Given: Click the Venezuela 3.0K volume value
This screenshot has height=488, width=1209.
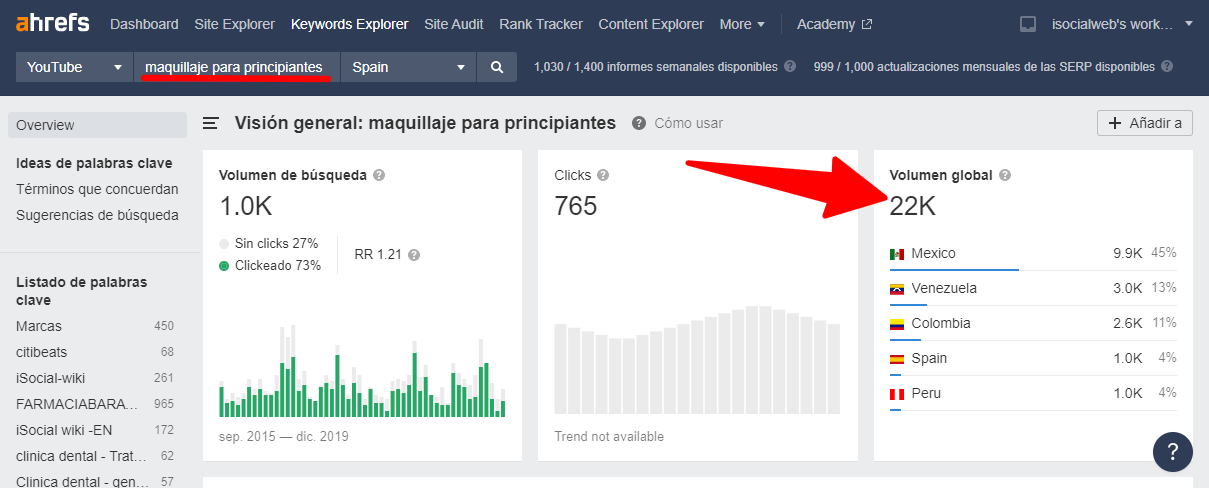Looking at the screenshot, I should [x=1127, y=289].
